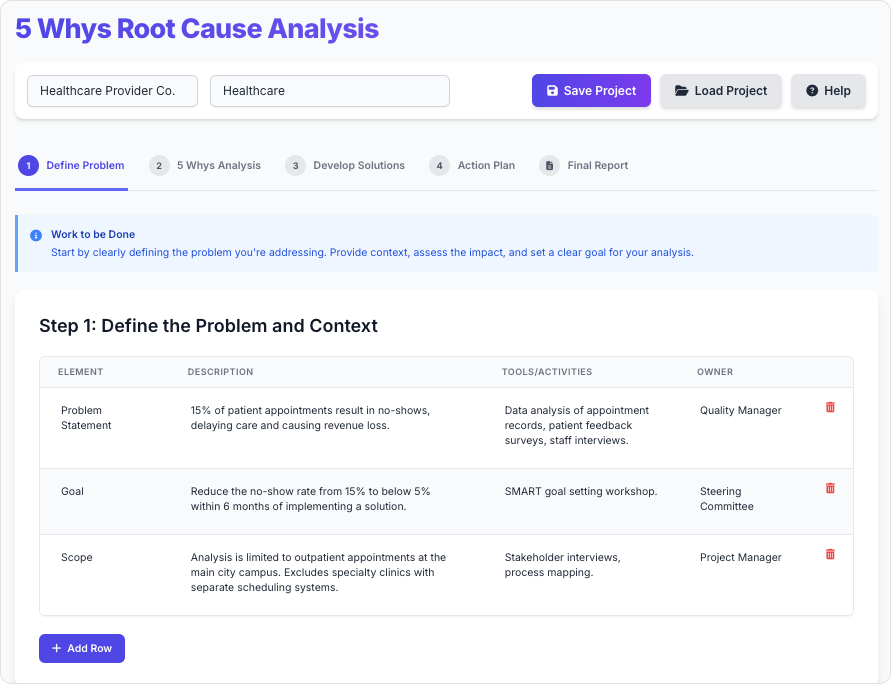Switch to the 5 Whys Analysis tab

(205, 166)
